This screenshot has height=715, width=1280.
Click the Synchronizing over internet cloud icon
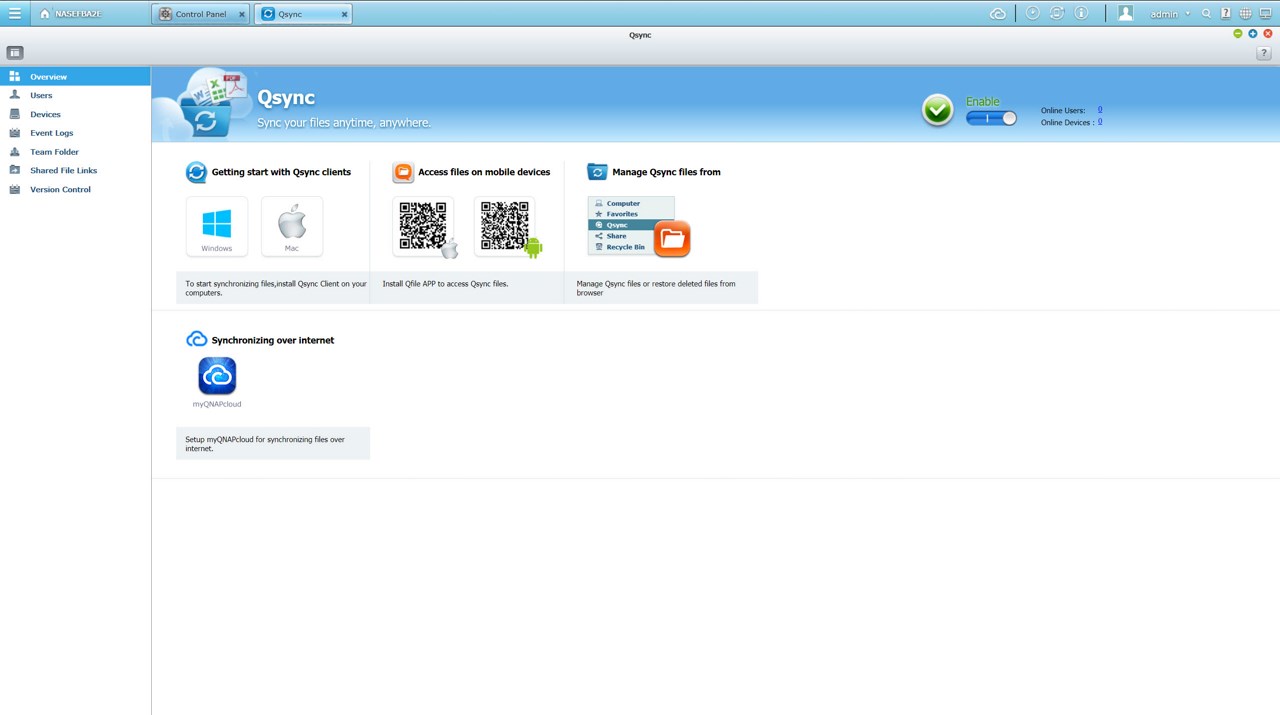197,340
